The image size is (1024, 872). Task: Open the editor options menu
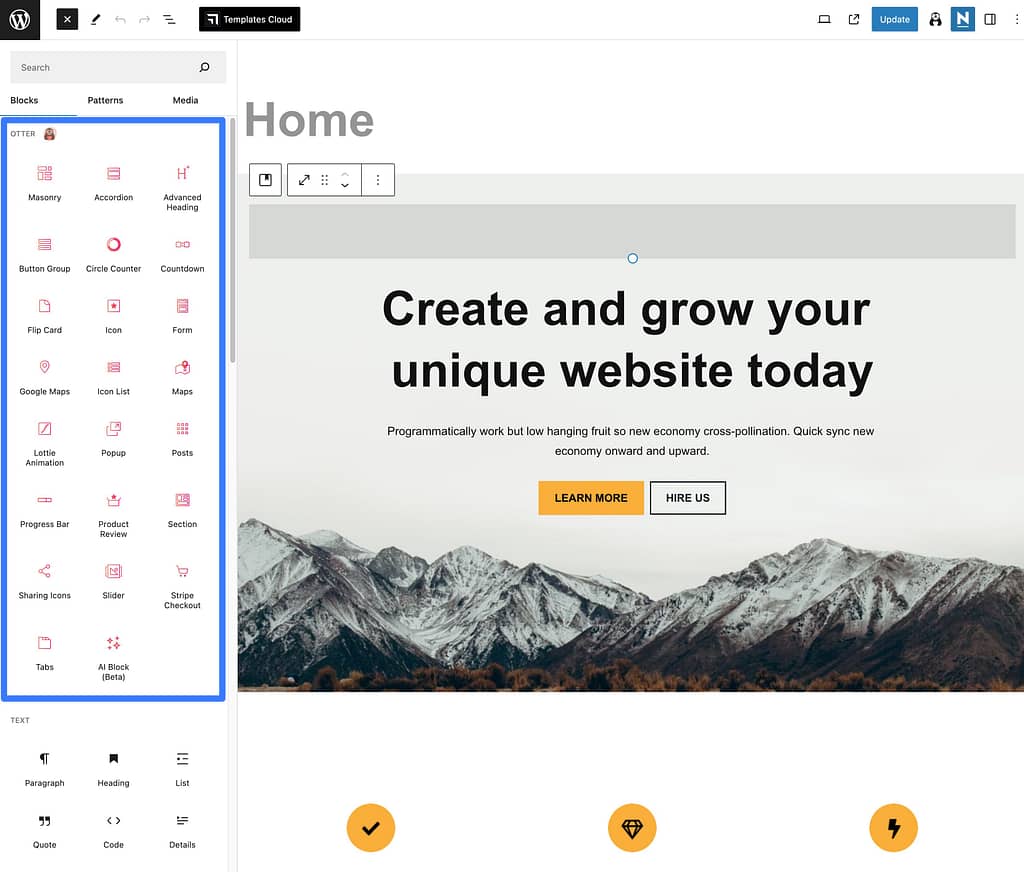tap(1016, 20)
